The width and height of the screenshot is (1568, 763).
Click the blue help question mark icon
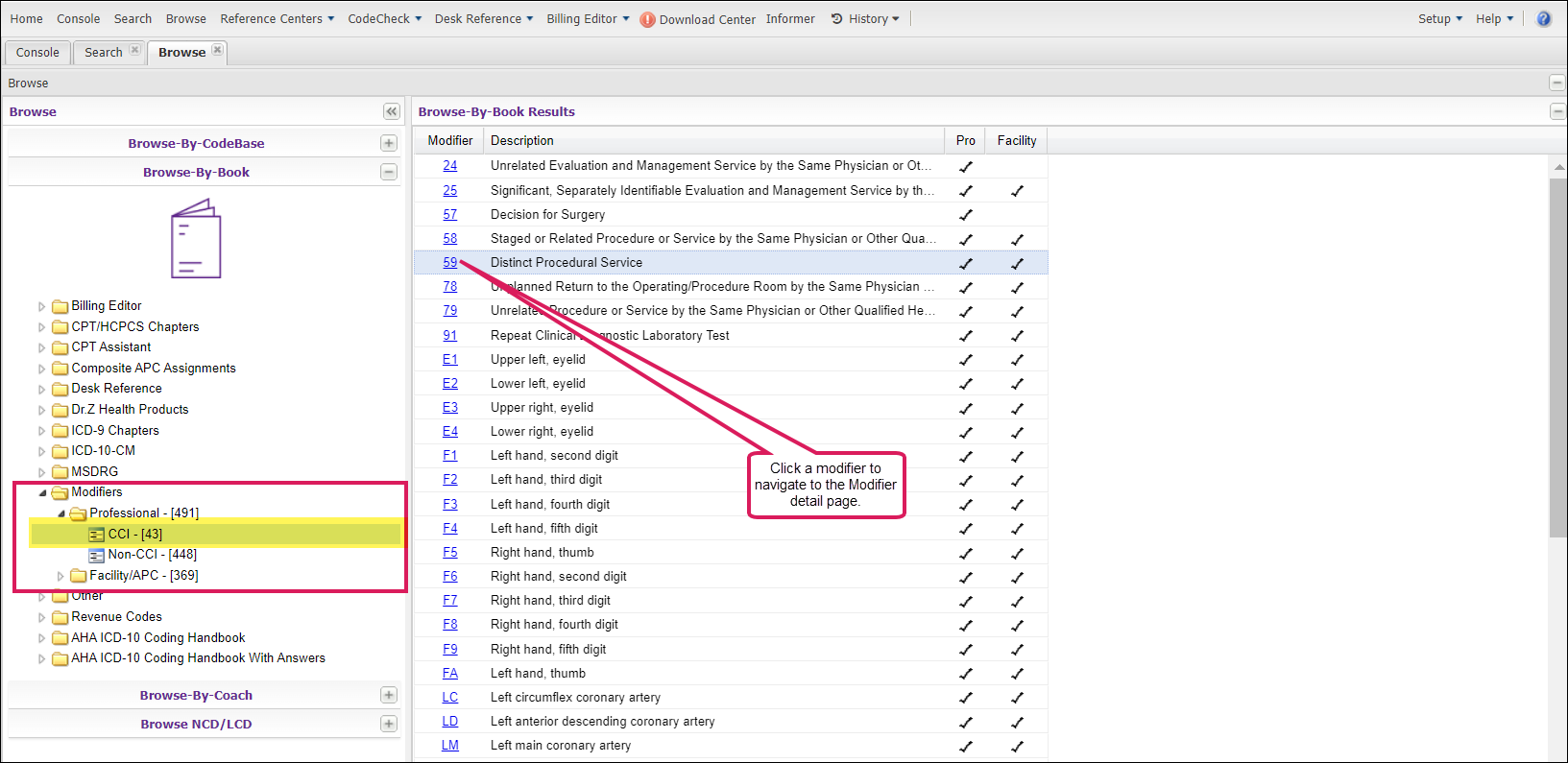click(1543, 19)
